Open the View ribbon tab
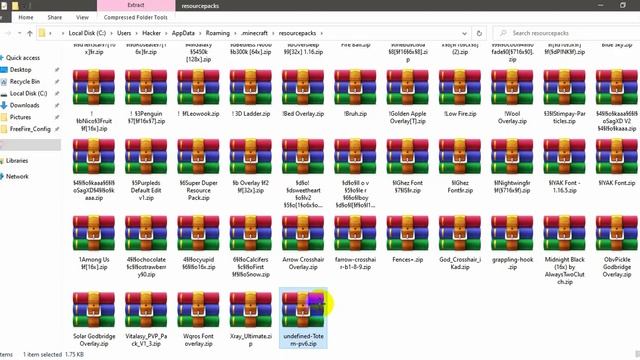The height and width of the screenshot is (360, 640). point(82,17)
